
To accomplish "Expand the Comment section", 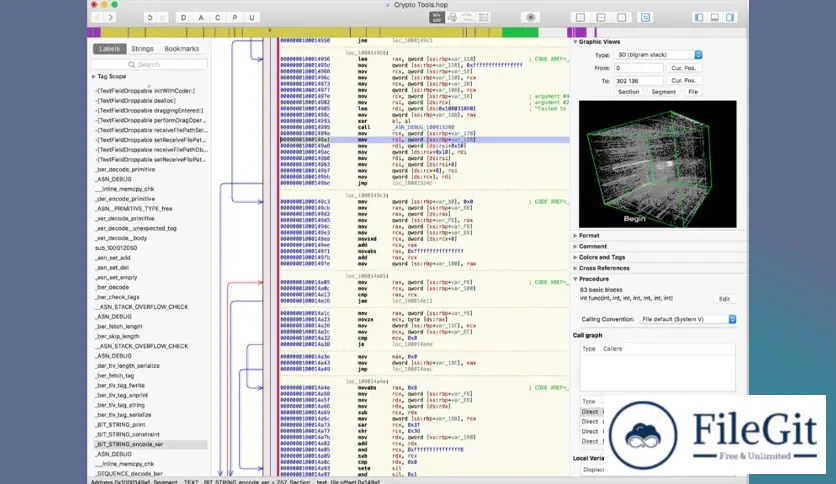I will click(575, 246).
